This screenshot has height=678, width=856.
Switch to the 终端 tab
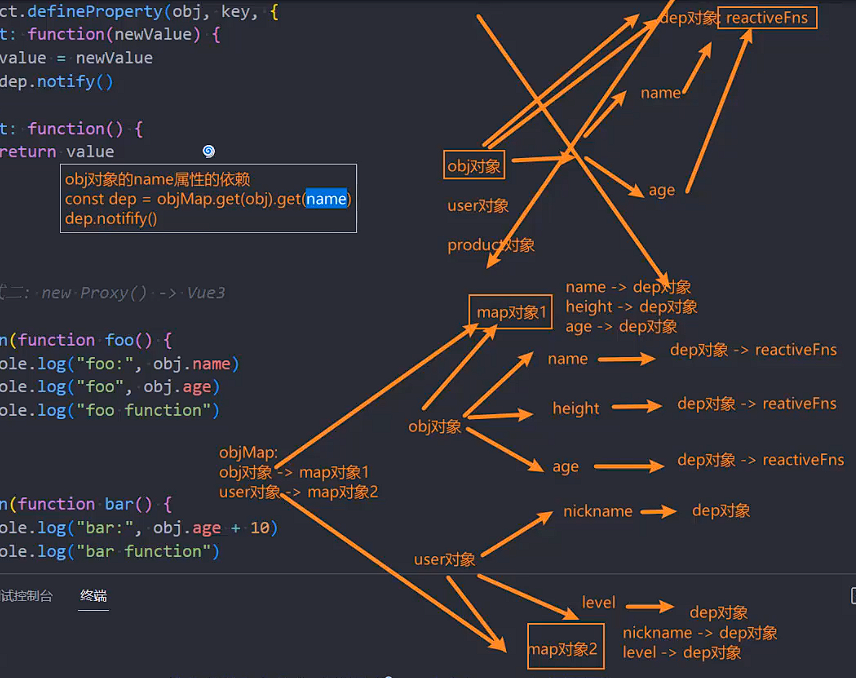[x=94, y=595]
